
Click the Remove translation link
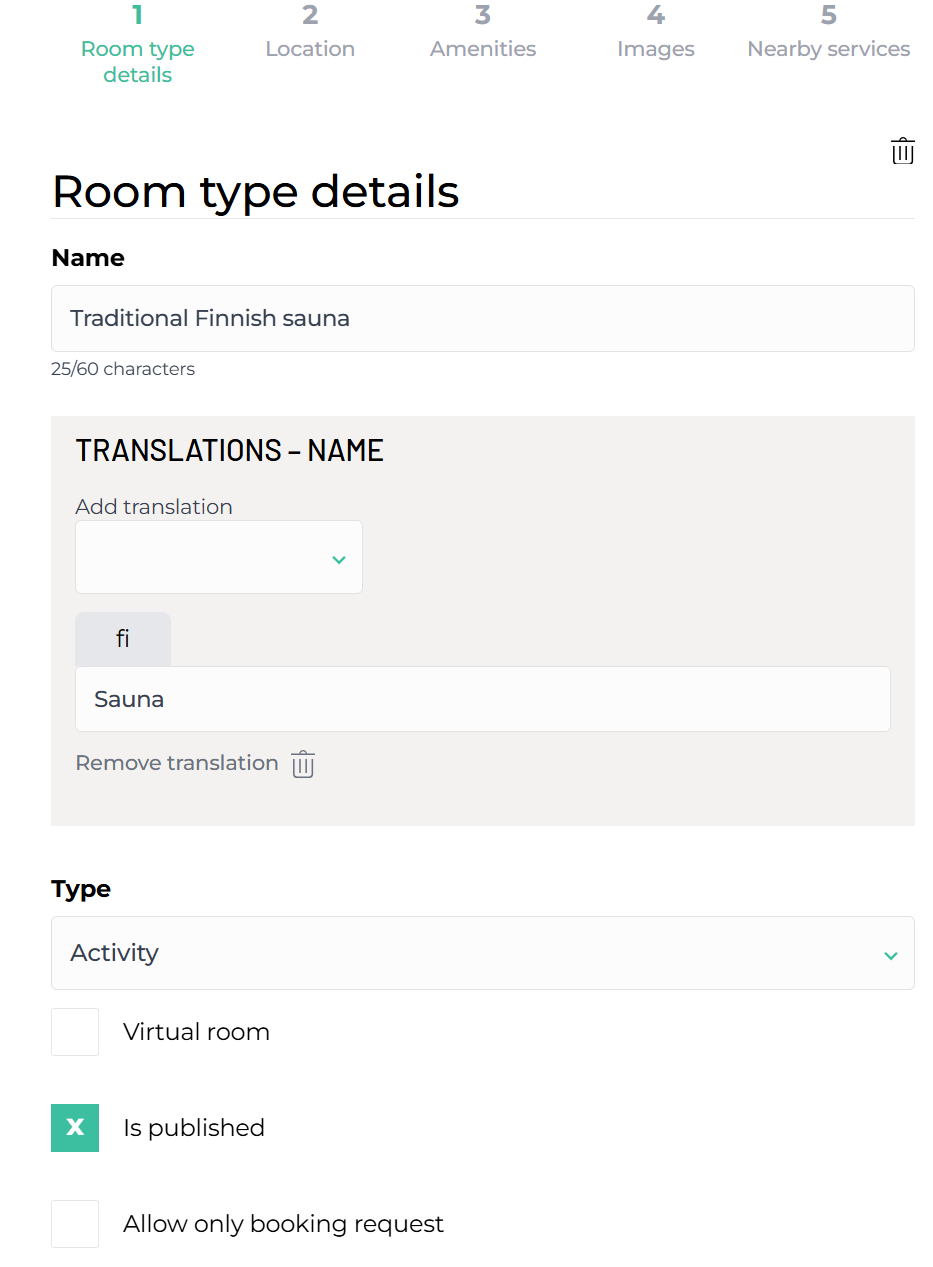coord(177,763)
